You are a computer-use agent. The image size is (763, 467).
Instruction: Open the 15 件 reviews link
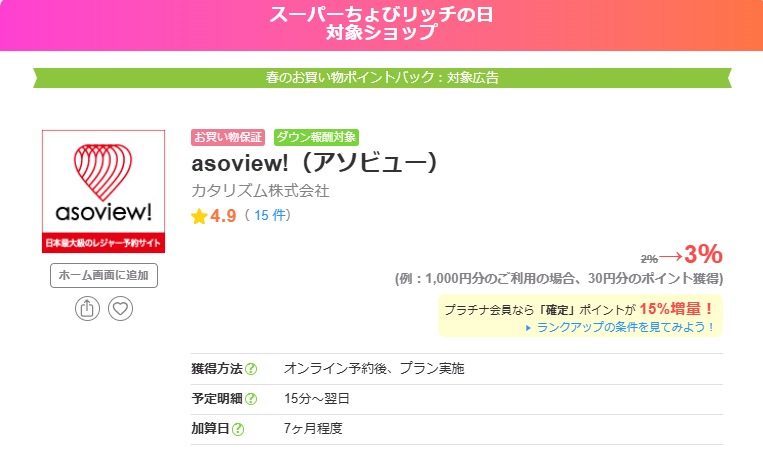(269, 216)
